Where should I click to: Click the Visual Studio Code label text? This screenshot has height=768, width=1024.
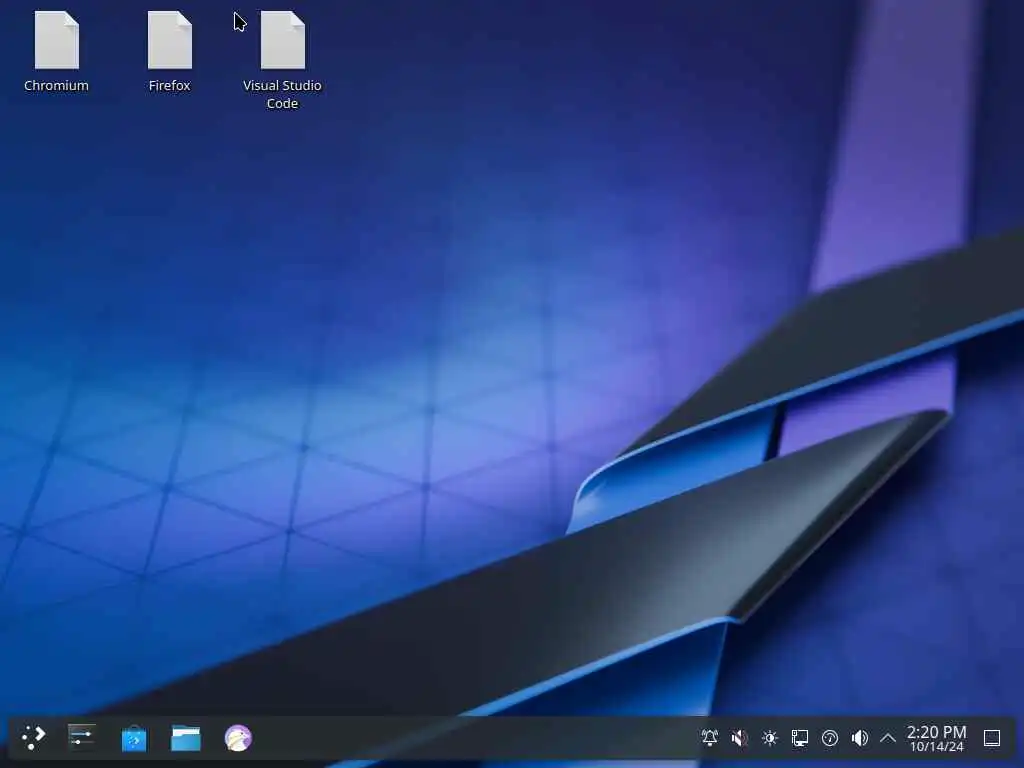282,94
